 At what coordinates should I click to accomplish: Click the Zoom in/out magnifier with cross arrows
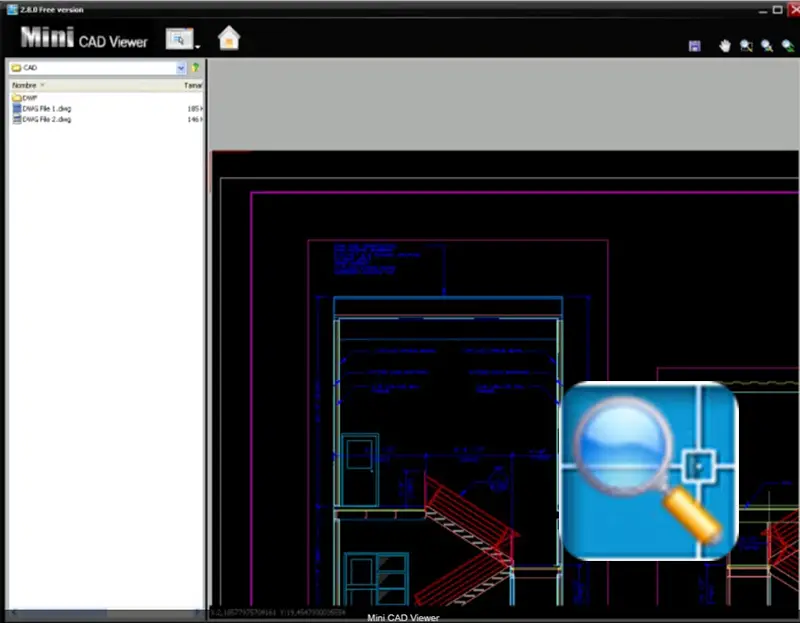pos(767,46)
